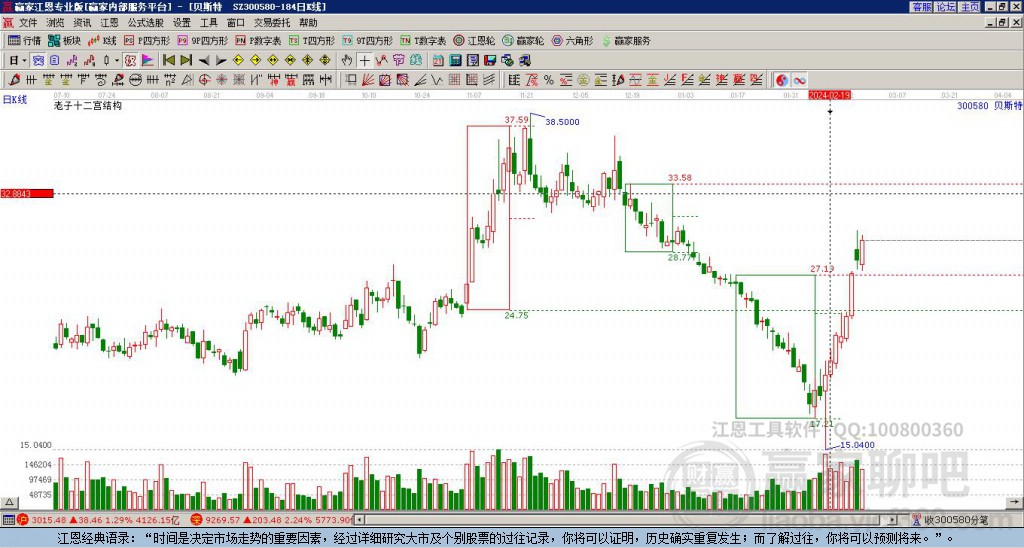Click the black right arrow icon

coord(221,61)
